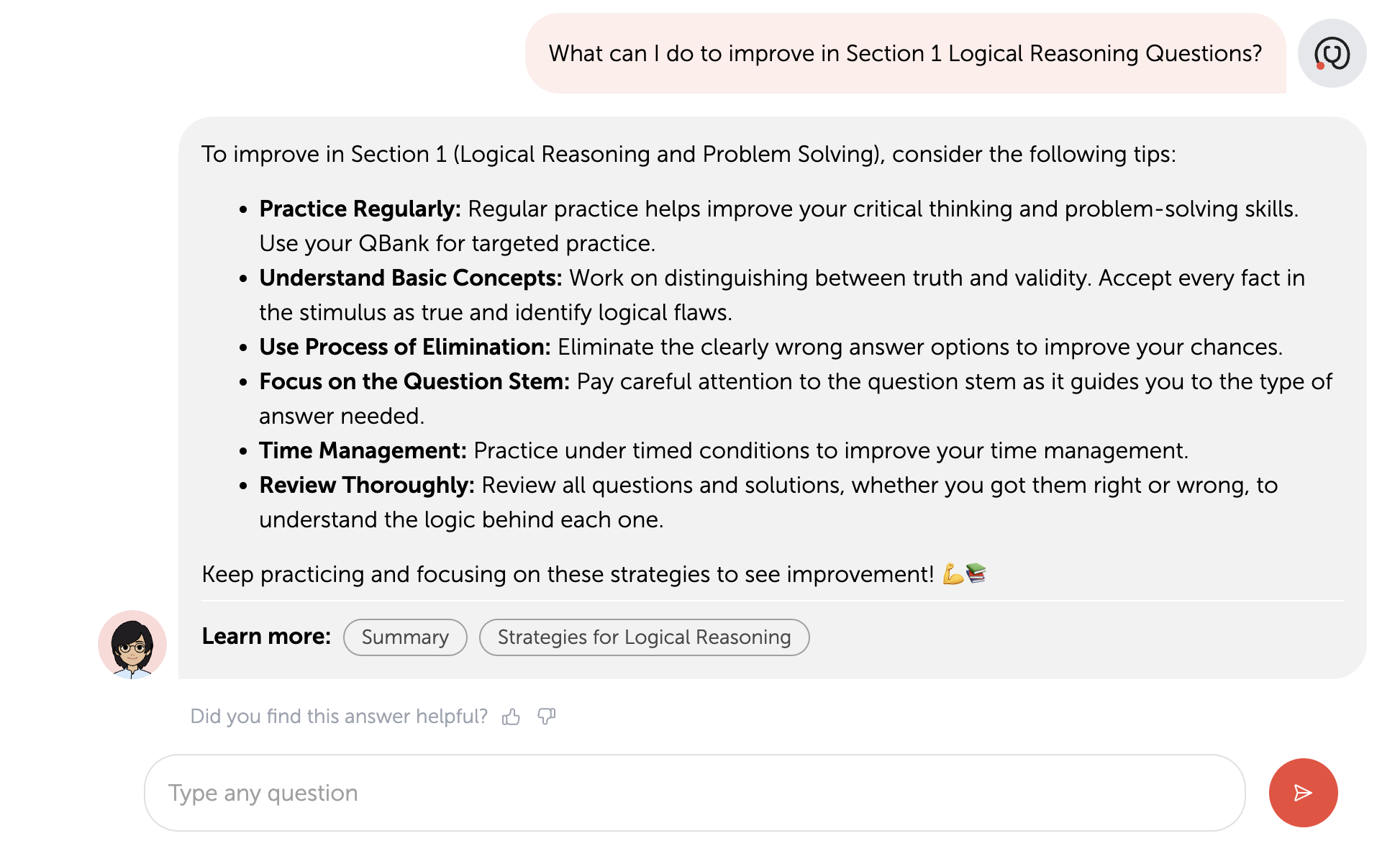Click the Understand Basic Concepts heading
Image resolution: width=1400 pixels, height=859 pixels.
tap(410, 278)
